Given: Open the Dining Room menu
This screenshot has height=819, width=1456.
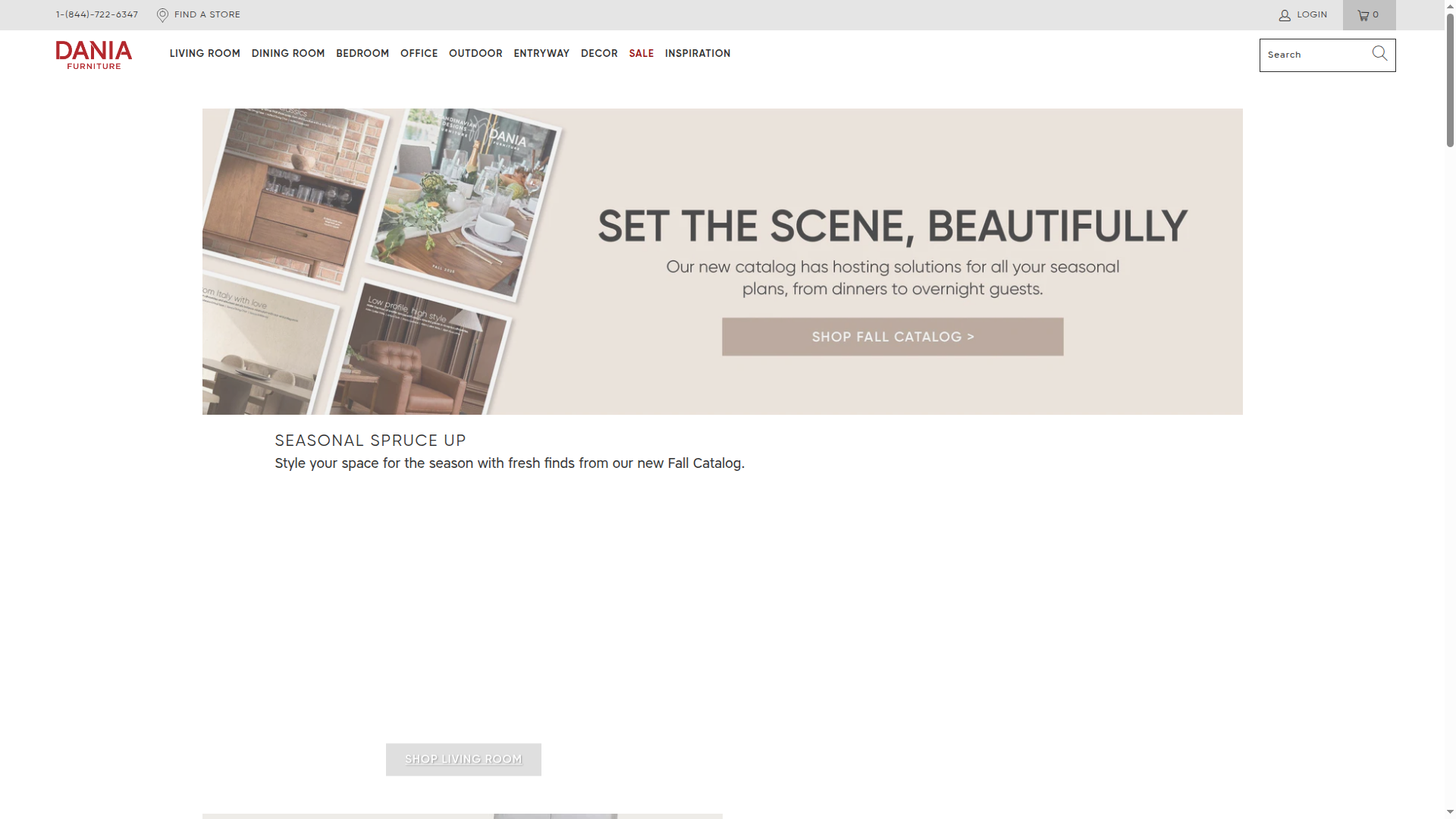Looking at the screenshot, I should [x=287, y=54].
